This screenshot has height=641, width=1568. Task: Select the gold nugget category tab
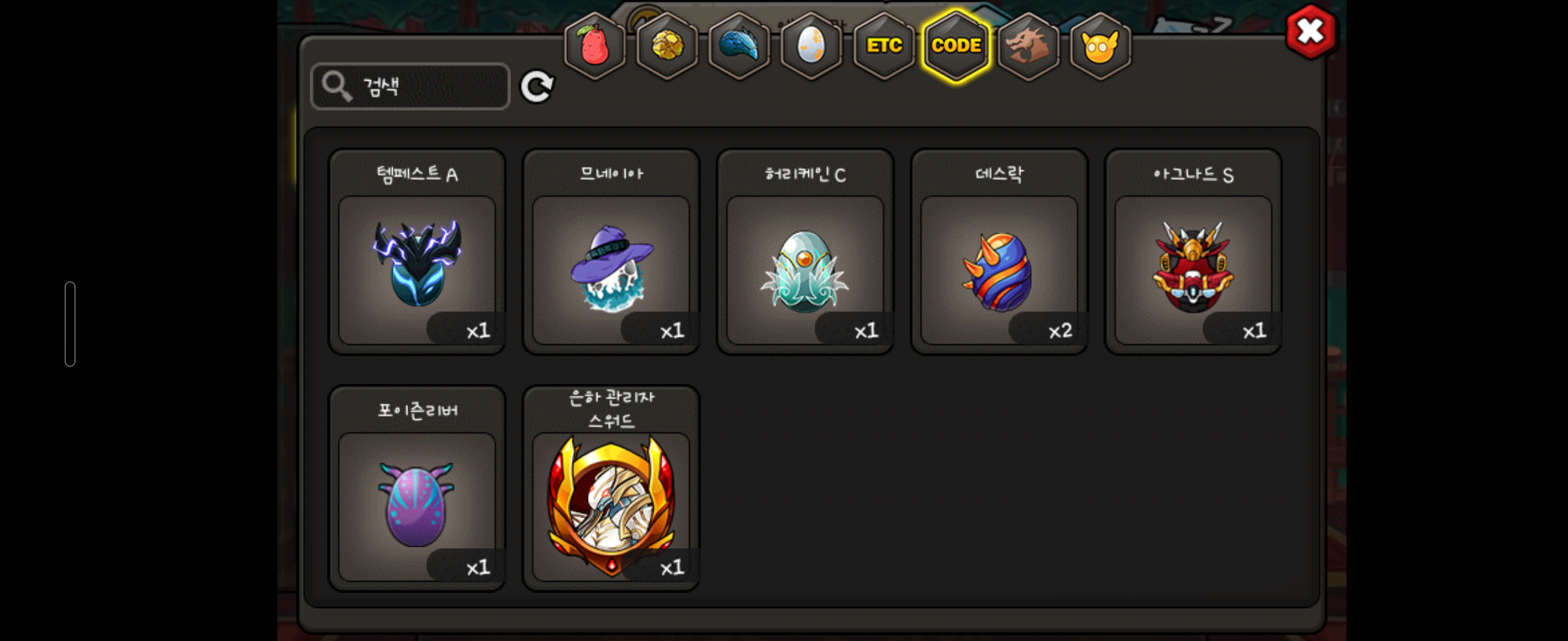pyautogui.click(x=667, y=46)
